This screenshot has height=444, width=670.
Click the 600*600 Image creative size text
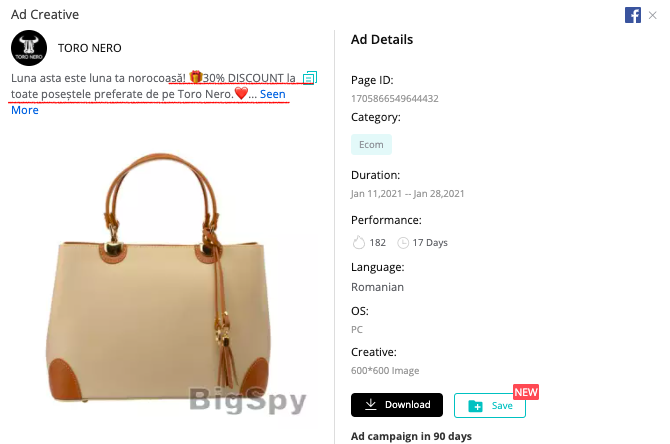[385, 370]
